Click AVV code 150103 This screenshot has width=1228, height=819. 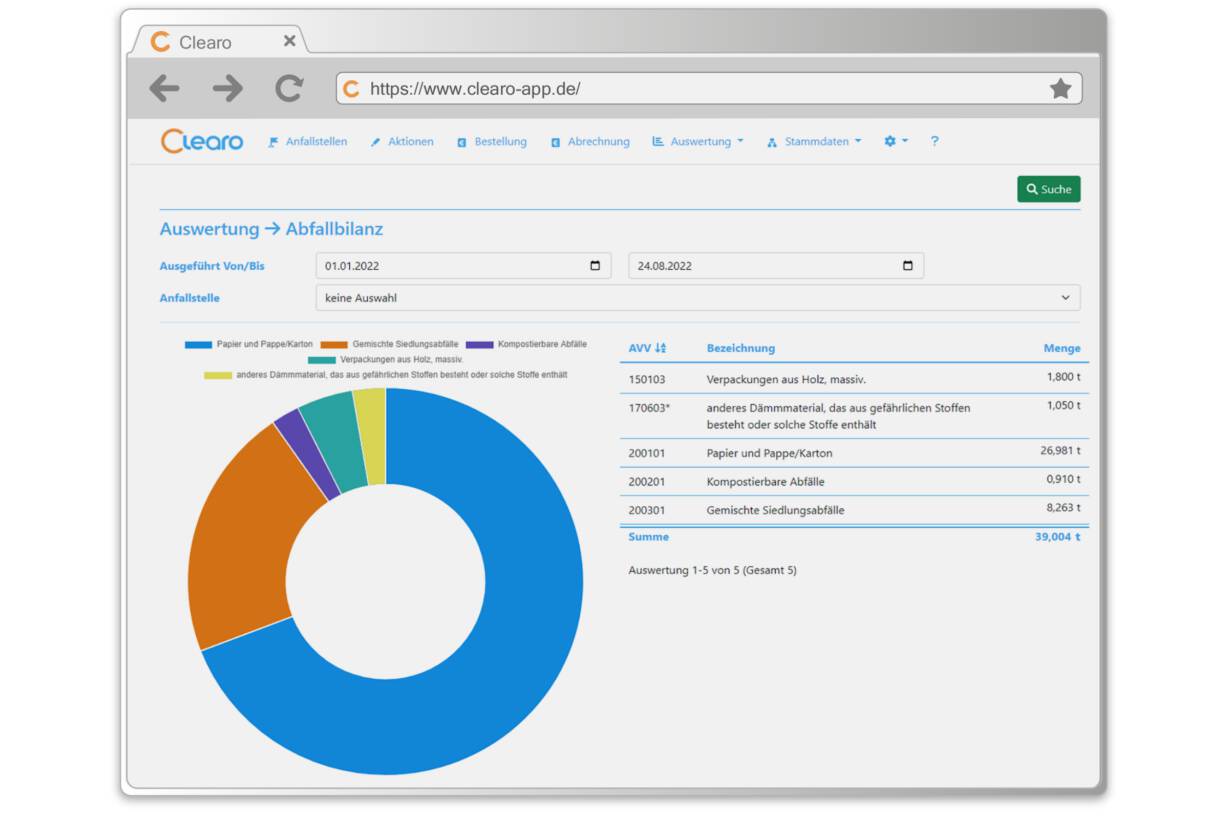coord(647,380)
